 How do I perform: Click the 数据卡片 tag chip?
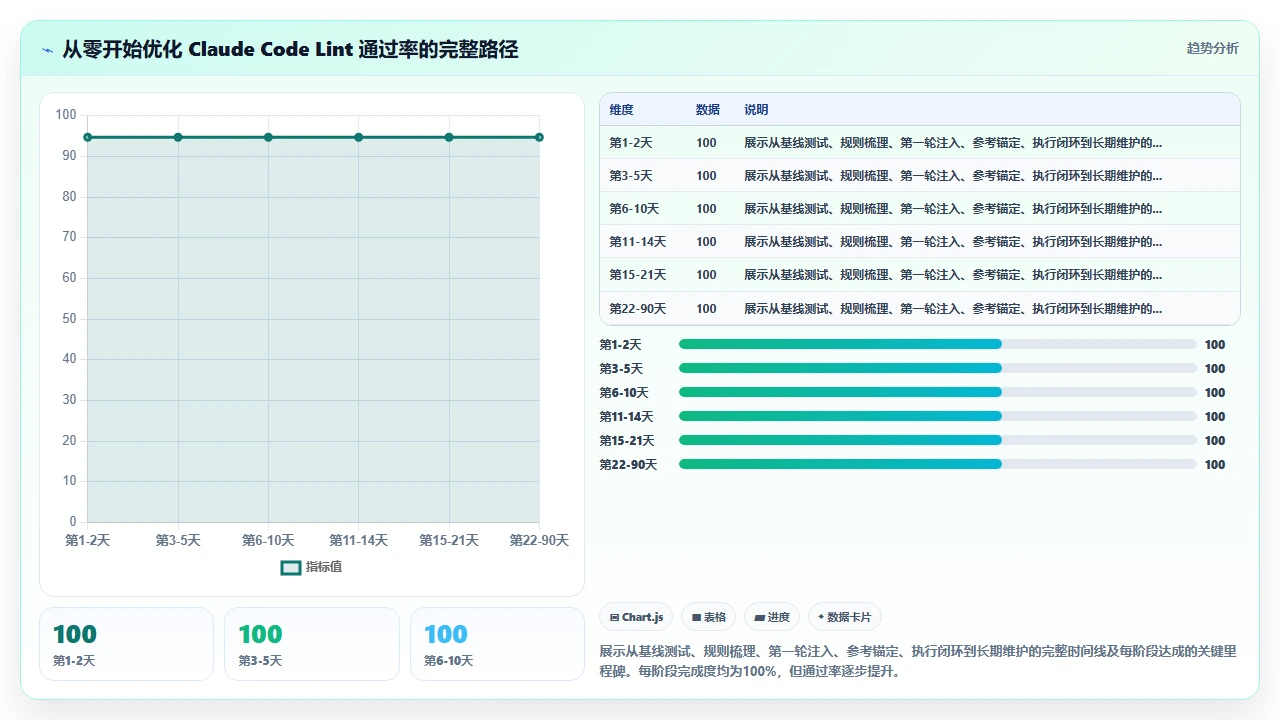click(844, 617)
